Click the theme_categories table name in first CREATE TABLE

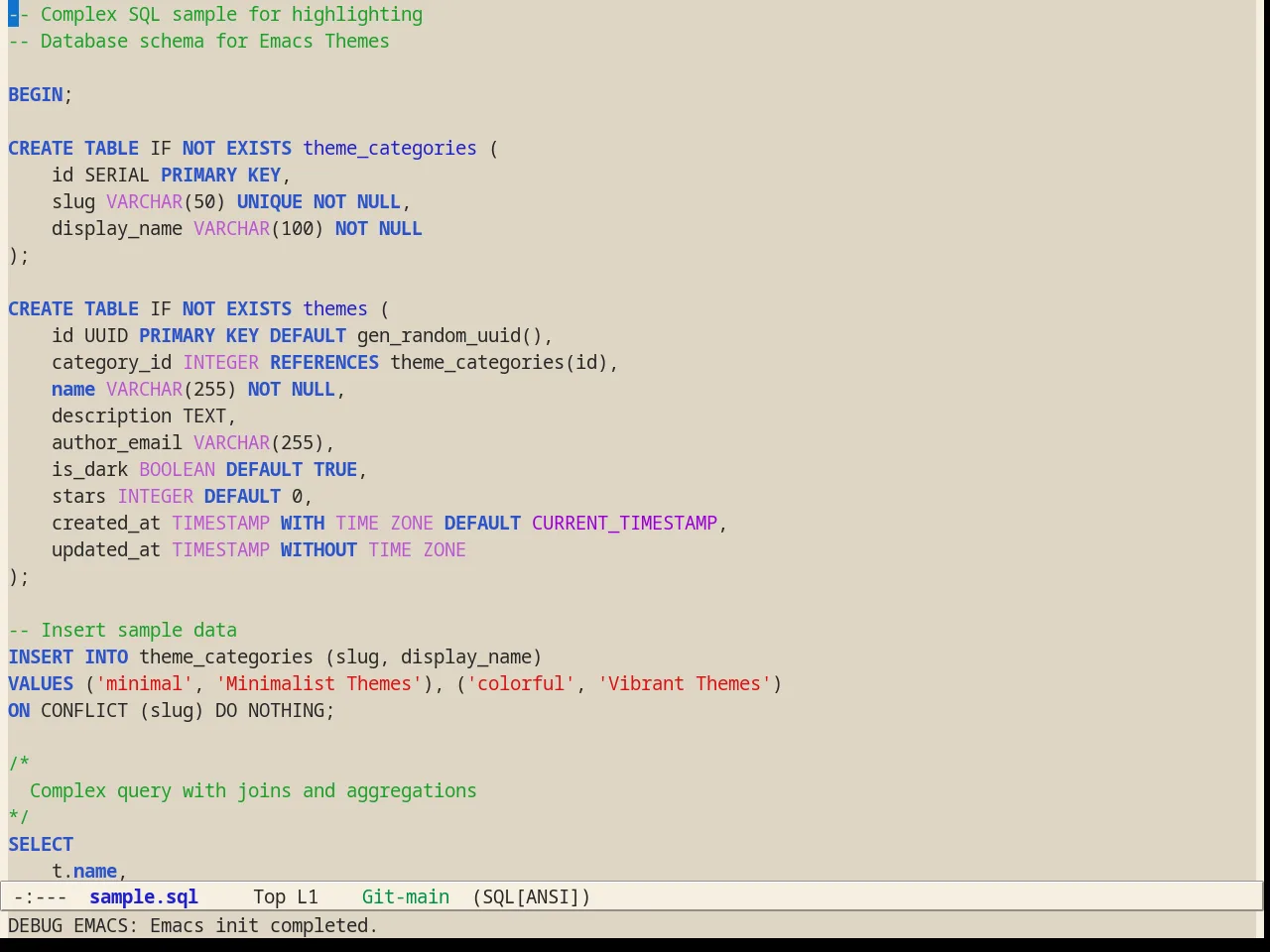point(390,148)
